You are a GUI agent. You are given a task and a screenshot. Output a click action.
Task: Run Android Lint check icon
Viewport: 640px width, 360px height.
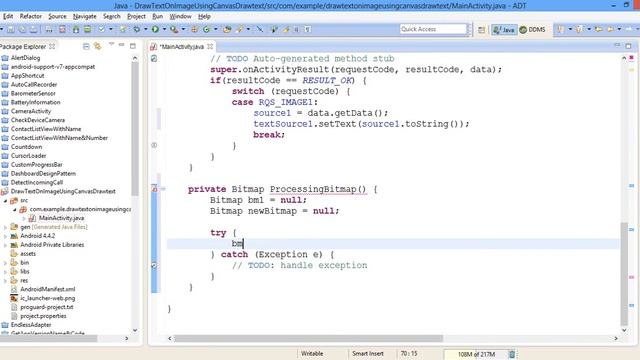click(x=101, y=29)
